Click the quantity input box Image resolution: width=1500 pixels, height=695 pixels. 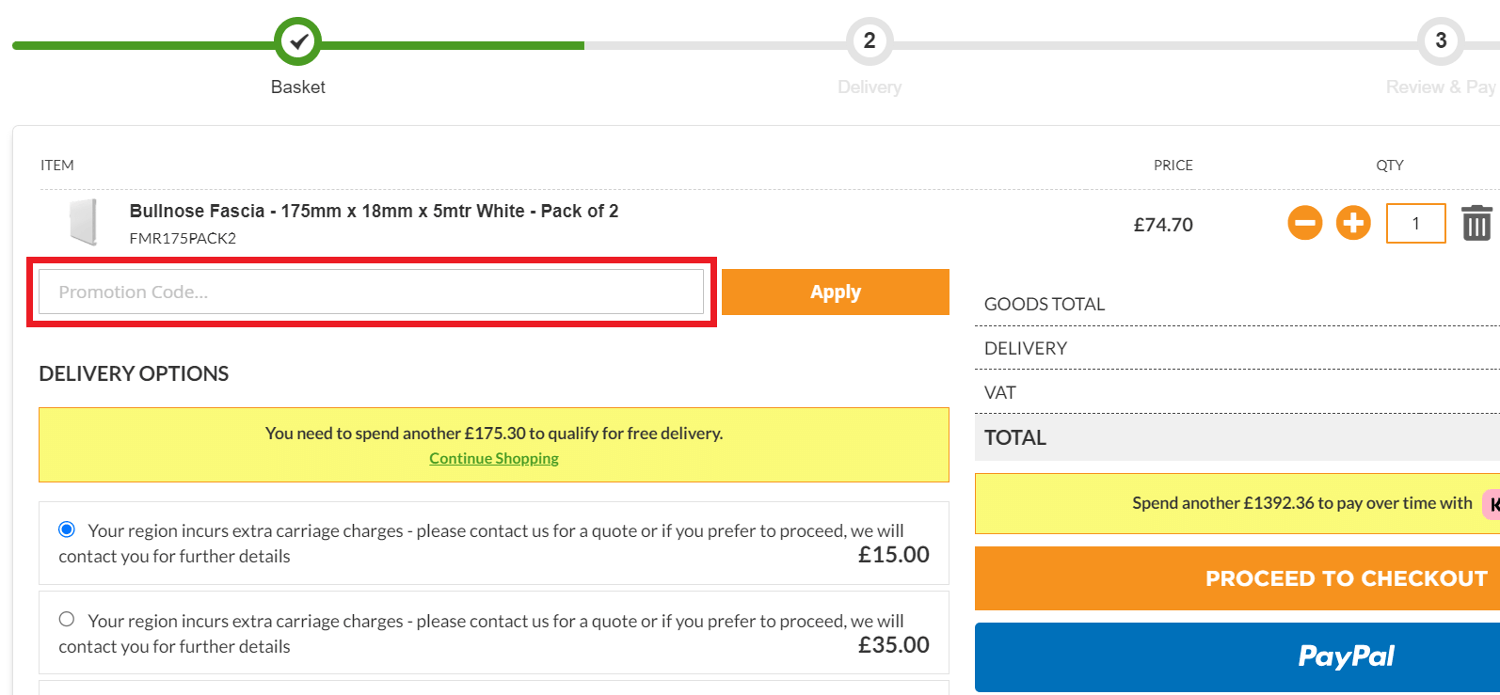(x=1415, y=223)
